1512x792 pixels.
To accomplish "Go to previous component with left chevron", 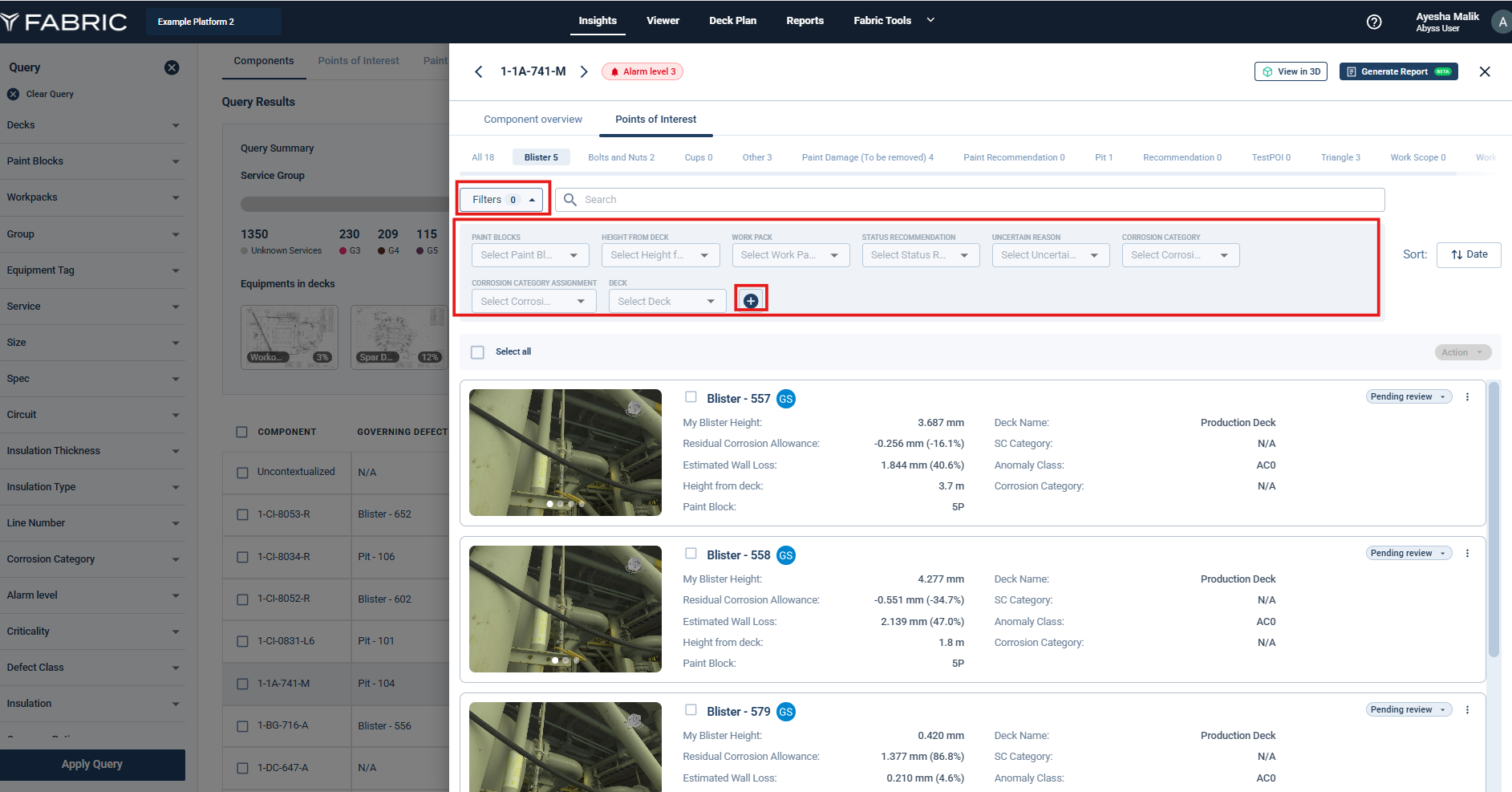I will [x=479, y=71].
